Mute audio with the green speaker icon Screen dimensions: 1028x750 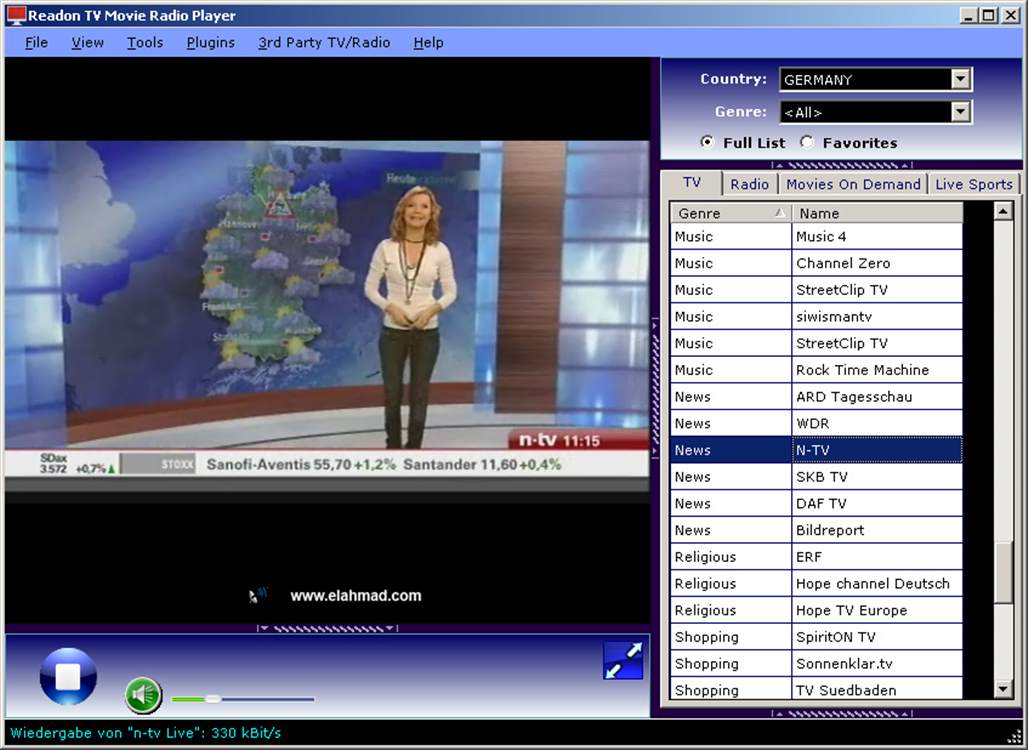click(x=144, y=695)
